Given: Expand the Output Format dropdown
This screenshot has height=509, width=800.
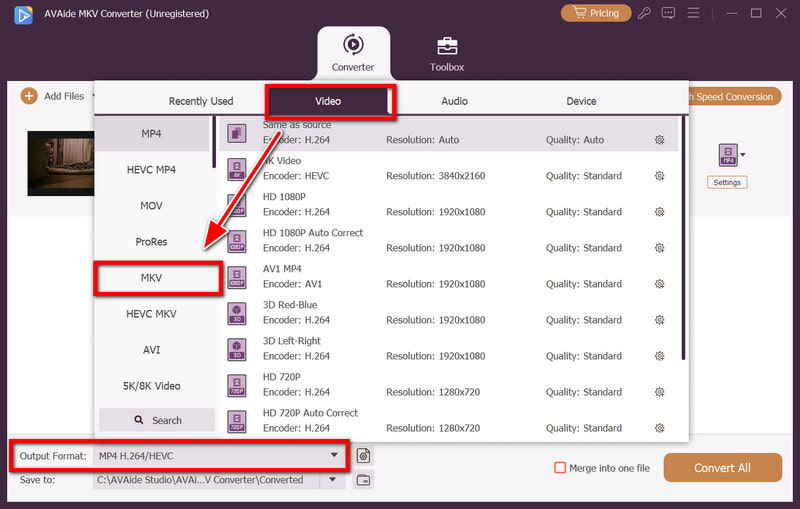Looking at the screenshot, I should click(x=334, y=456).
